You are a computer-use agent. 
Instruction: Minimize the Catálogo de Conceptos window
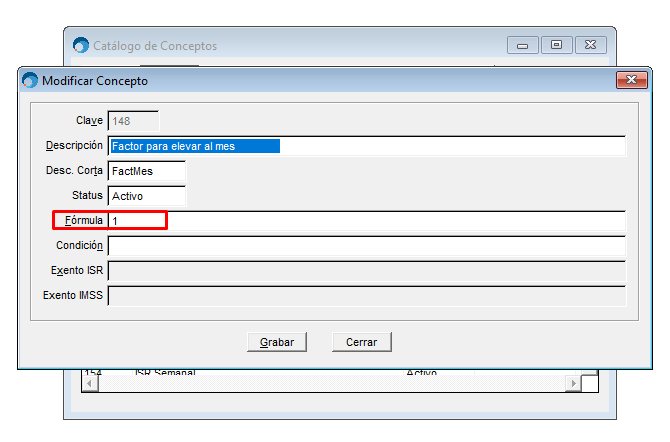click(522, 45)
